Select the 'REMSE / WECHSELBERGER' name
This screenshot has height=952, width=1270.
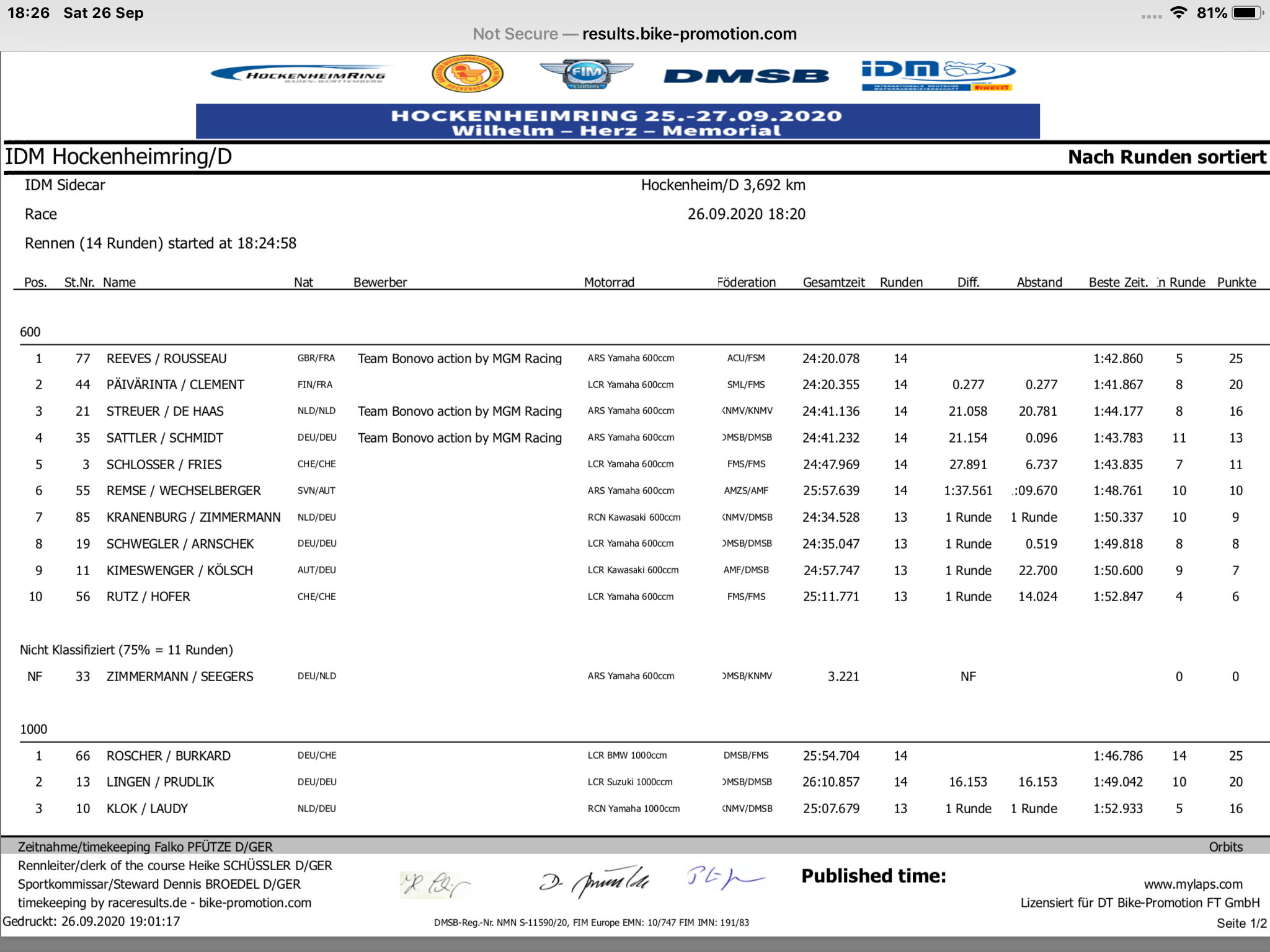(x=184, y=490)
